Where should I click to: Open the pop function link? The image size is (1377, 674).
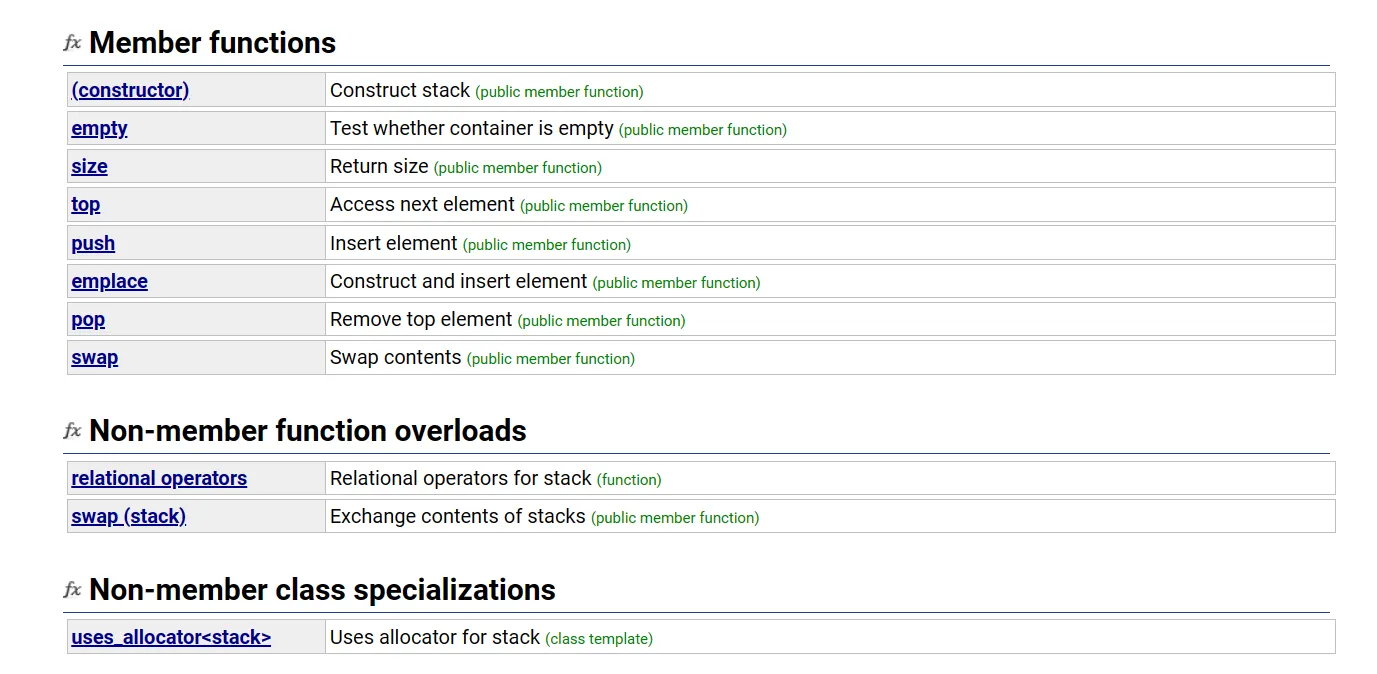[x=88, y=319]
